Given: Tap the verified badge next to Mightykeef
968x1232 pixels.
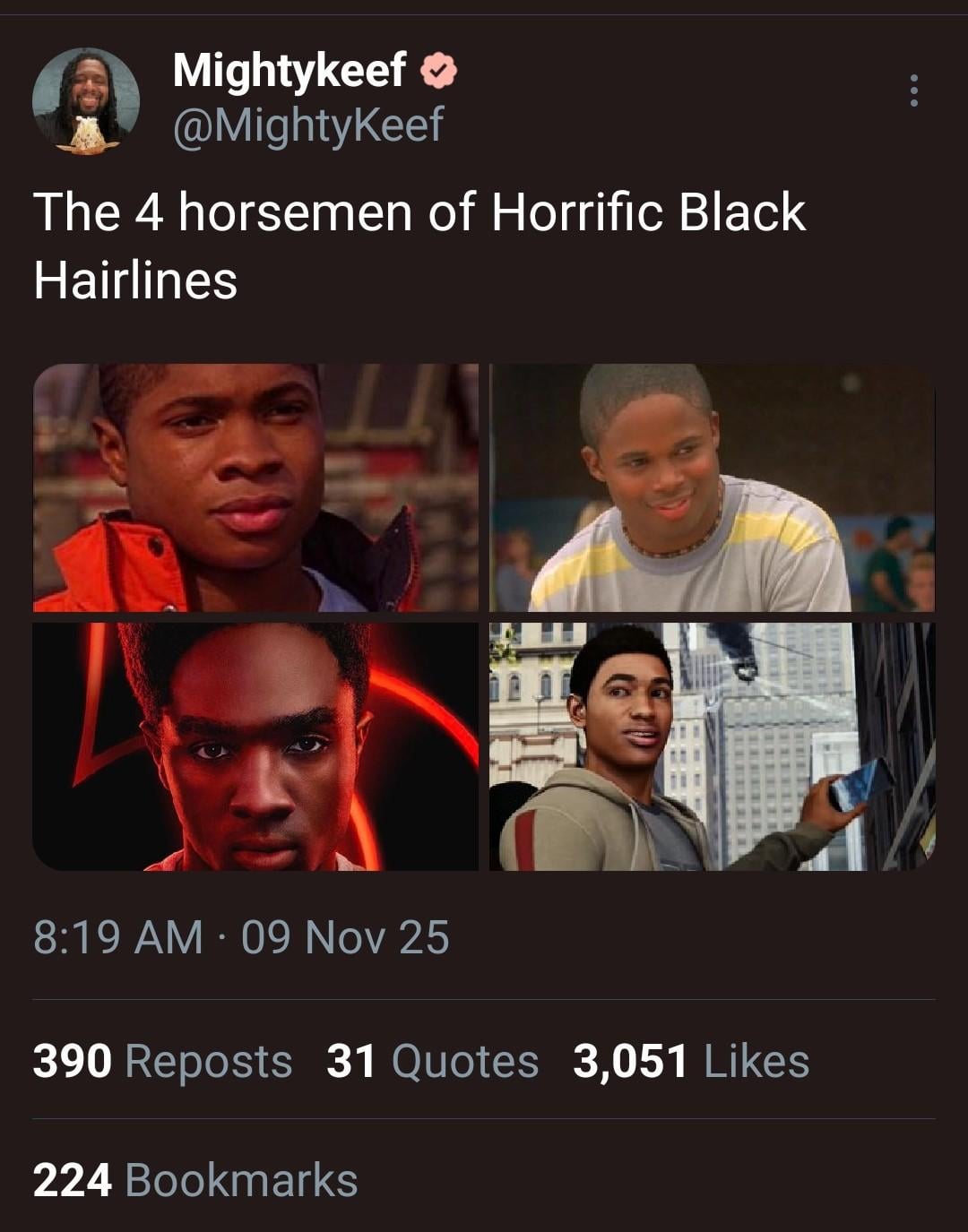Looking at the screenshot, I should tap(438, 71).
